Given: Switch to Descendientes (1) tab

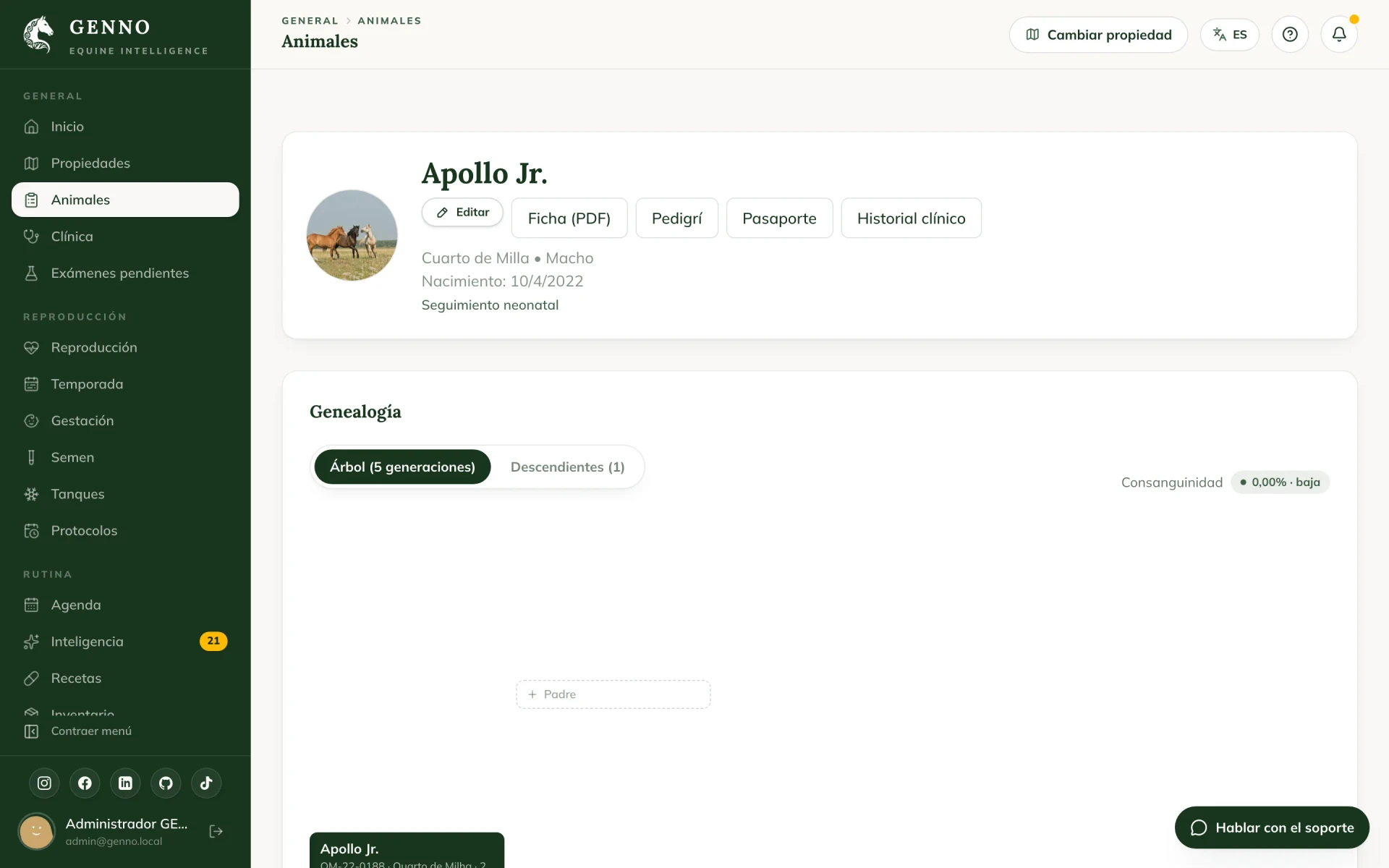Looking at the screenshot, I should tap(568, 467).
